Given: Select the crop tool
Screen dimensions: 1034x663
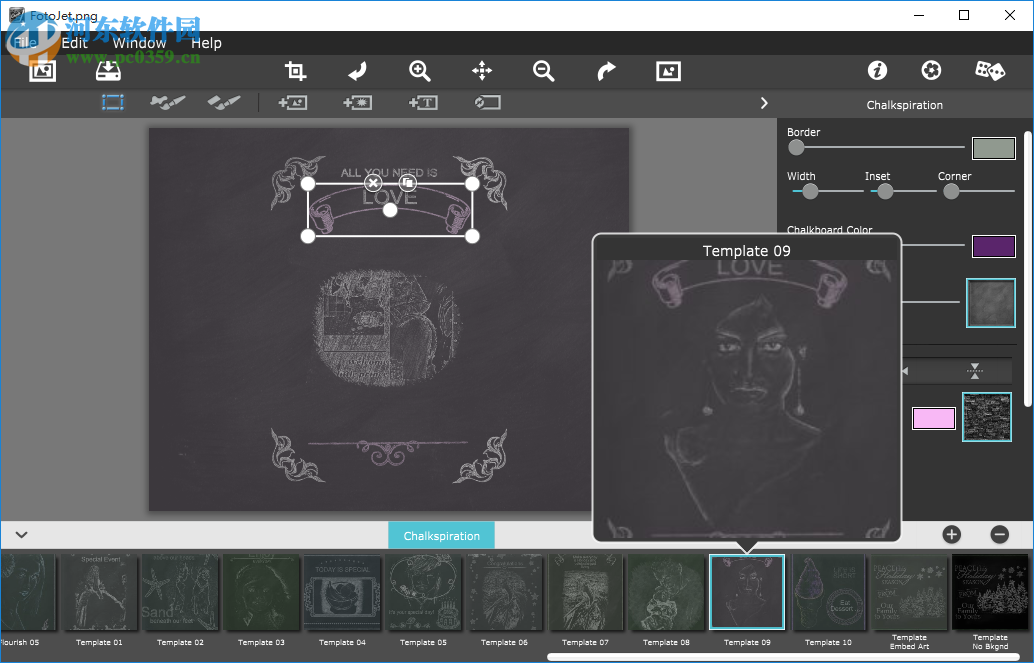Looking at the screenshot, I should pos(295,71).
